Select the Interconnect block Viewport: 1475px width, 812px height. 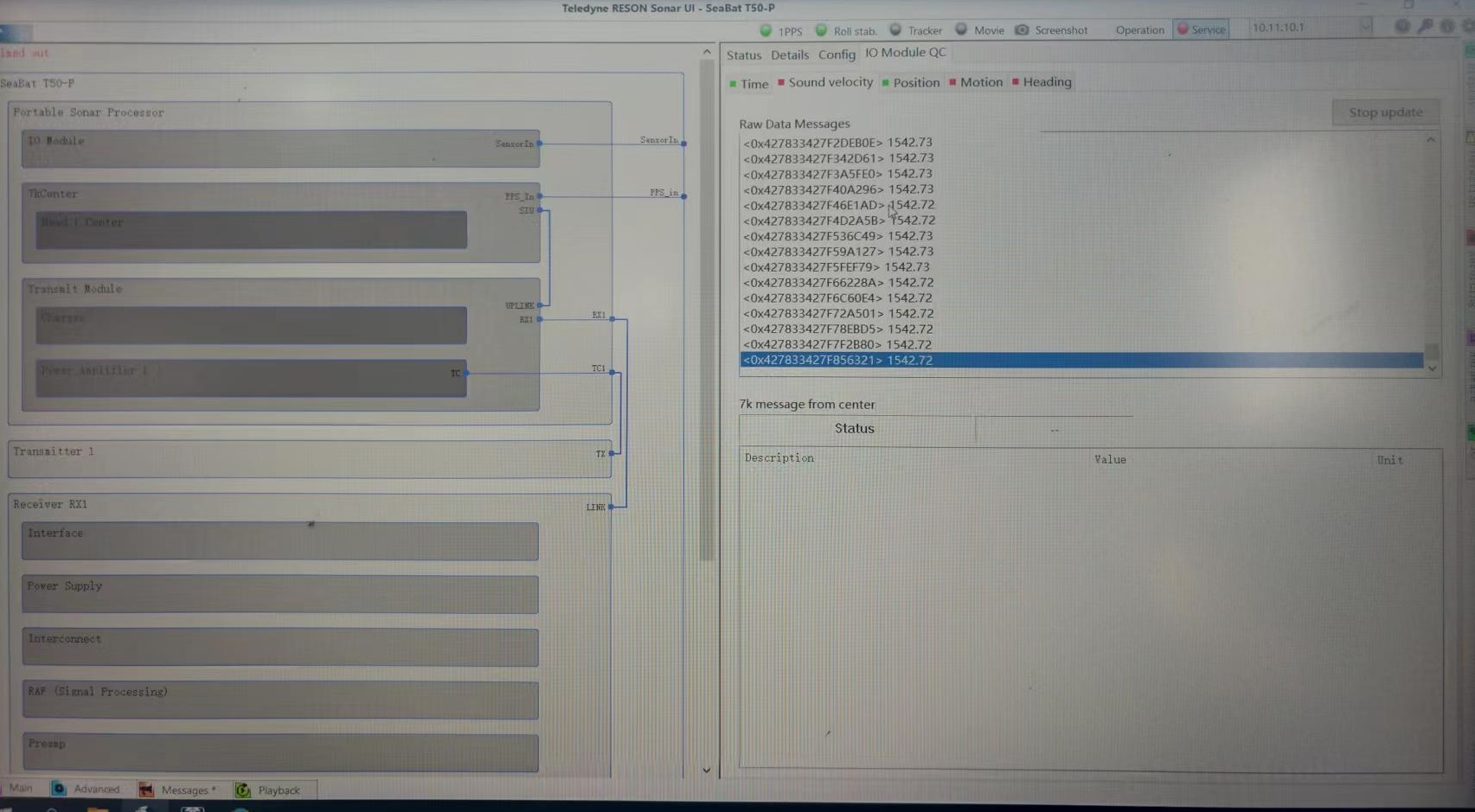280,647
